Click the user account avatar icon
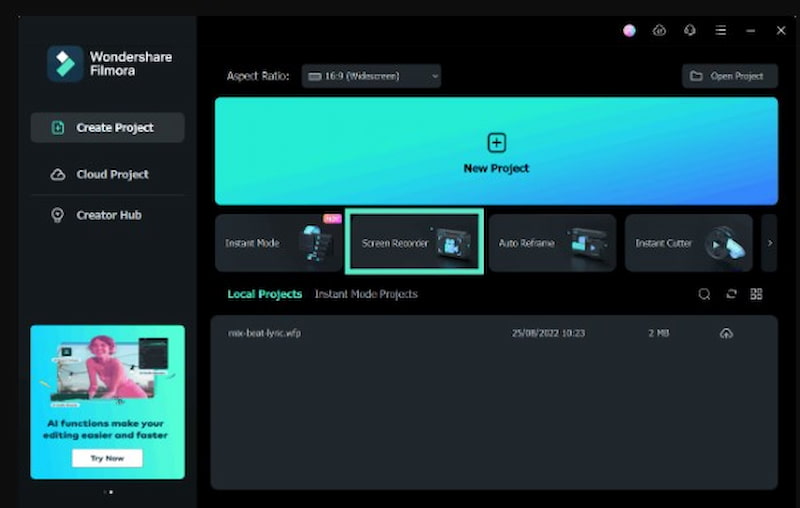 click(629, 30)
